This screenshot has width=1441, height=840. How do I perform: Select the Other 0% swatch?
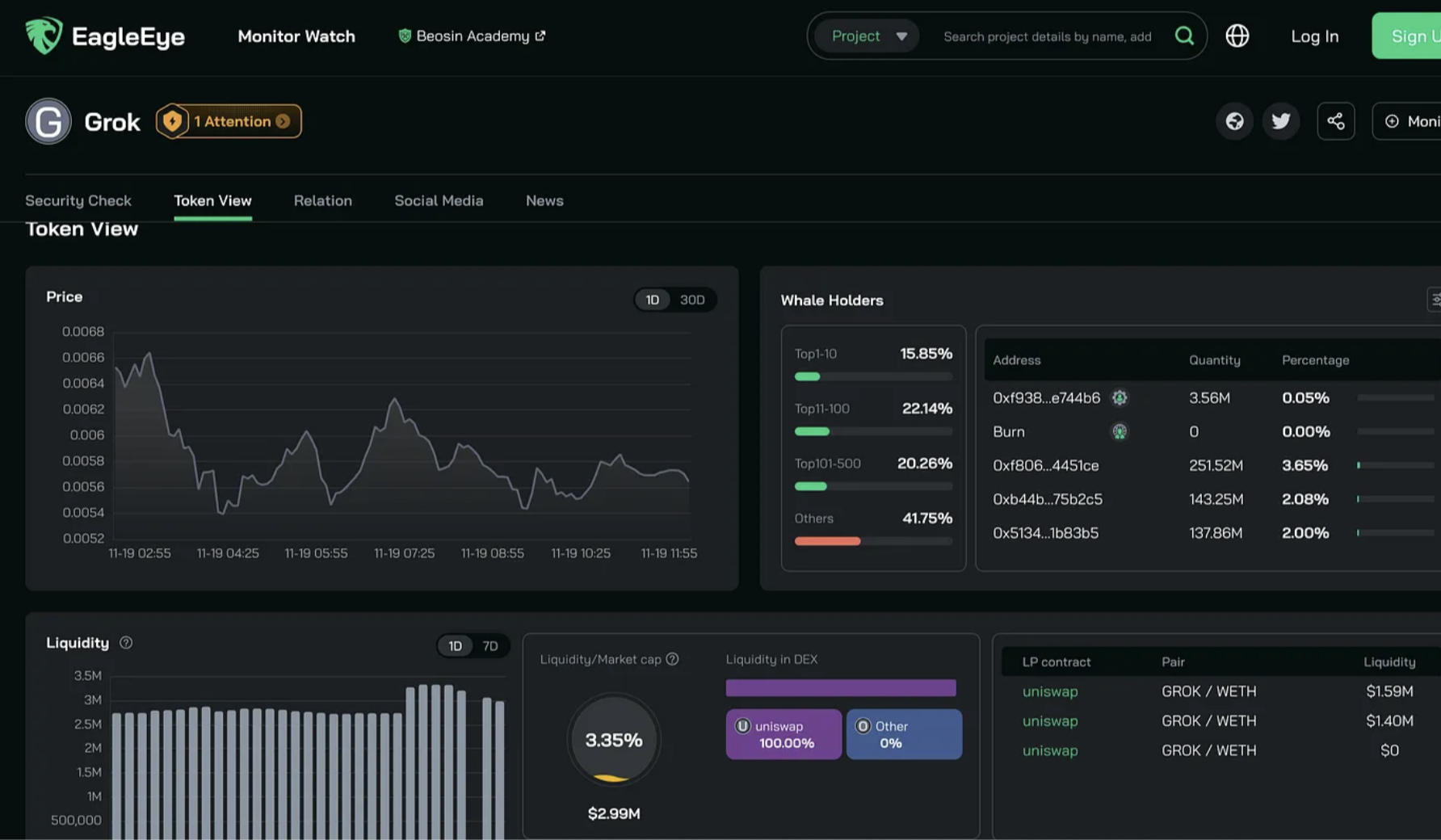pyautogui.click(x=904, y=734)
